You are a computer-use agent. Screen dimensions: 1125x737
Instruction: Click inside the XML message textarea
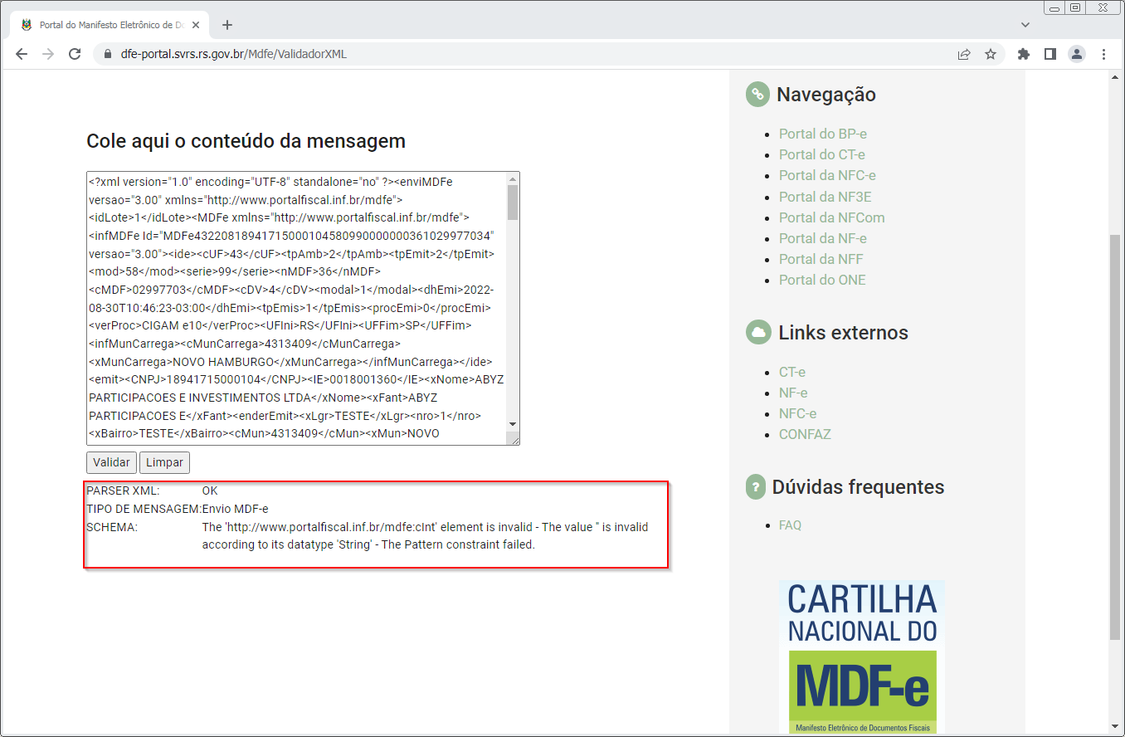[297, 308]
